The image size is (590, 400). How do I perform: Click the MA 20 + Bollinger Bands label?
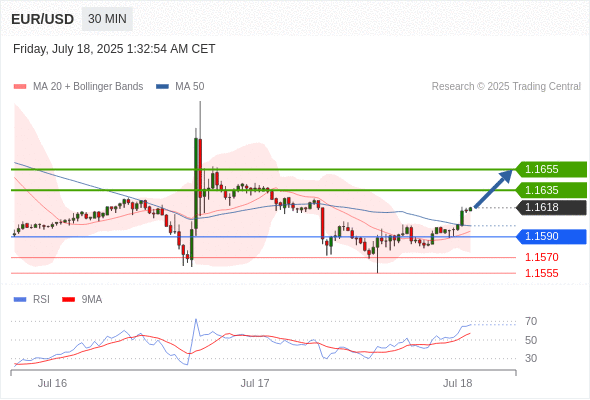[88, 87]
